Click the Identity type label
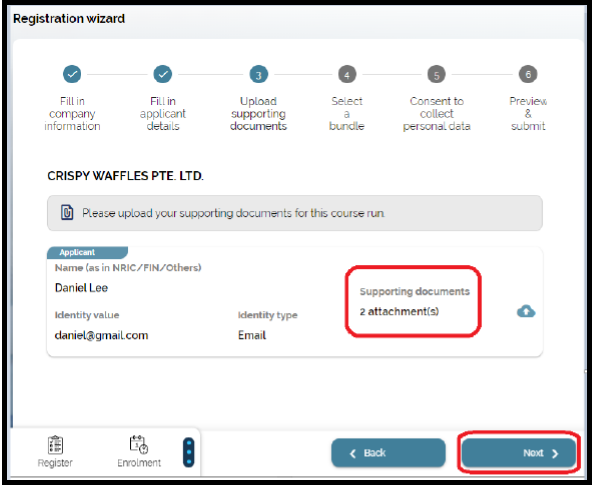The width and height of the screenshot is (600, 491). pyautogui.click(x=267, y=315)
